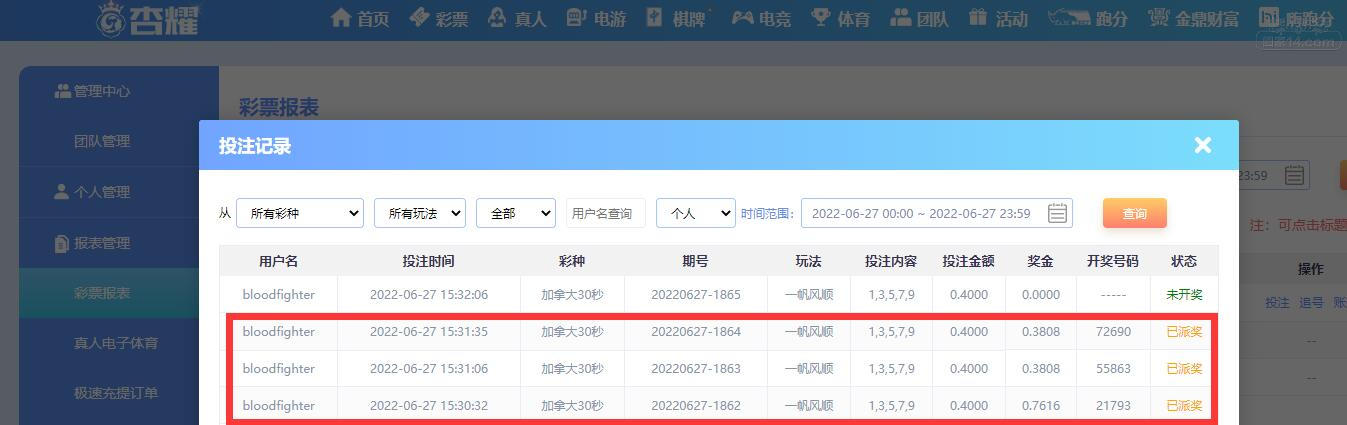1347x425 pixels.
Task: Open the 彩票 lottery menu
Action: click(x=438, y=18)
